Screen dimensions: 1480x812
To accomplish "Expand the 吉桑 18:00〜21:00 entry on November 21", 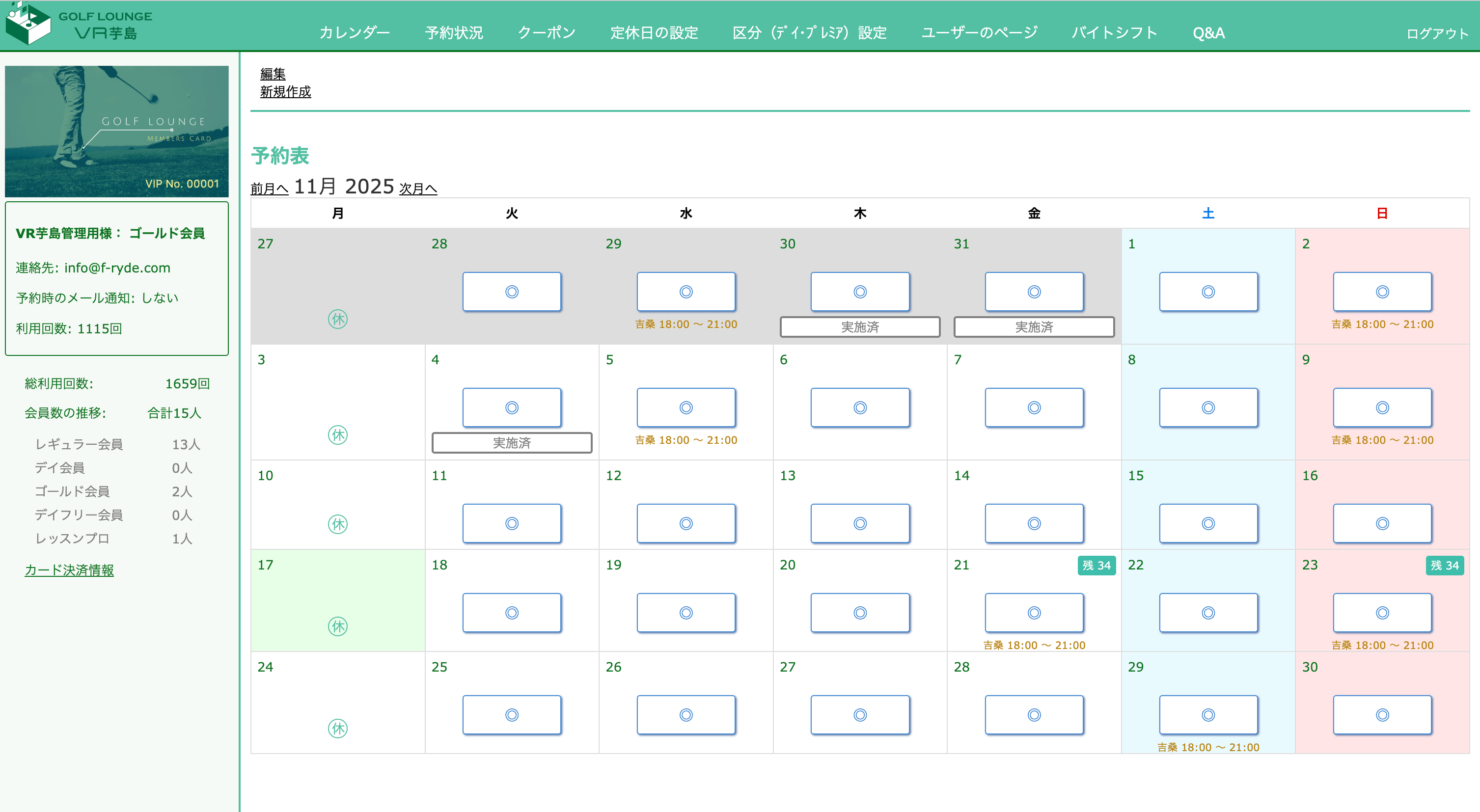I will tap(1034, 644).
